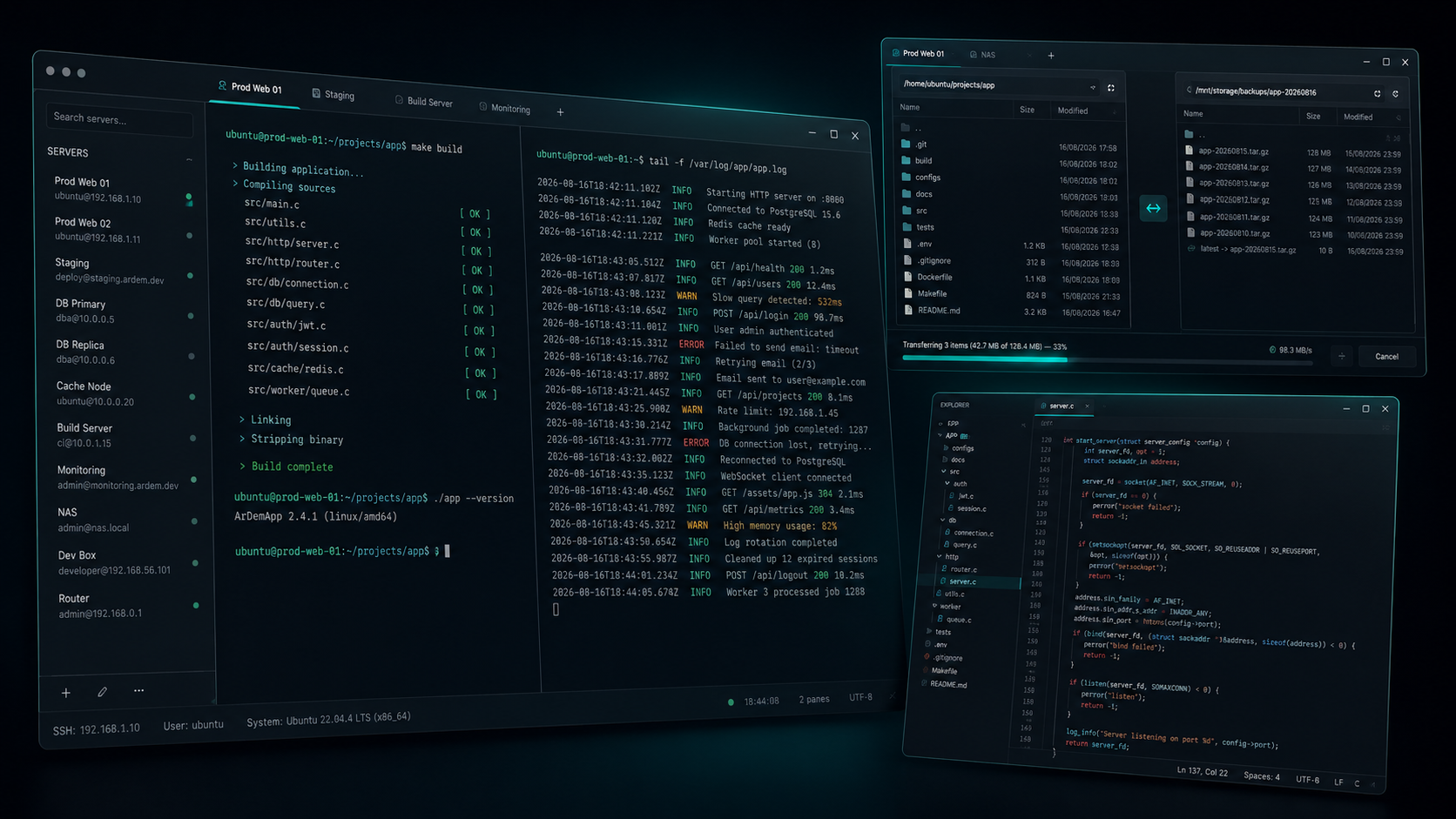Click the expand icon beside the /home/ubuntu/projects/app path
This screenshot has width=1456, height=819.
point(1111,88)
